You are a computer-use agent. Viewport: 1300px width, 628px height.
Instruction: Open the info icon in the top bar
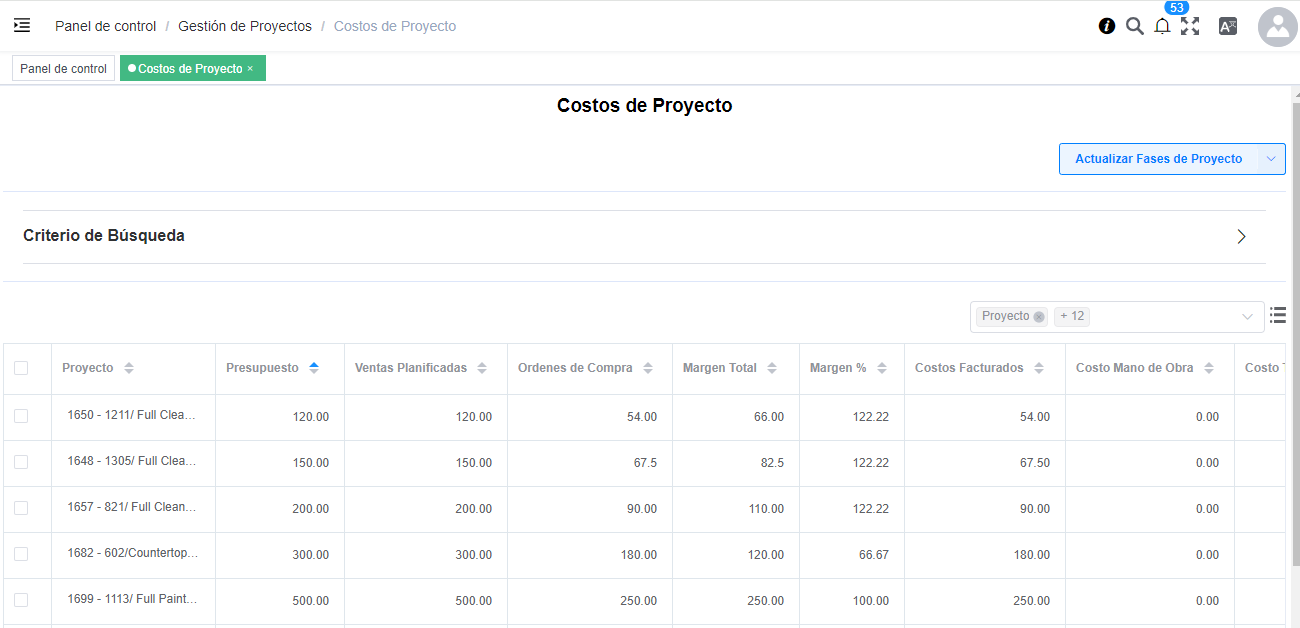coord(1106,26)
